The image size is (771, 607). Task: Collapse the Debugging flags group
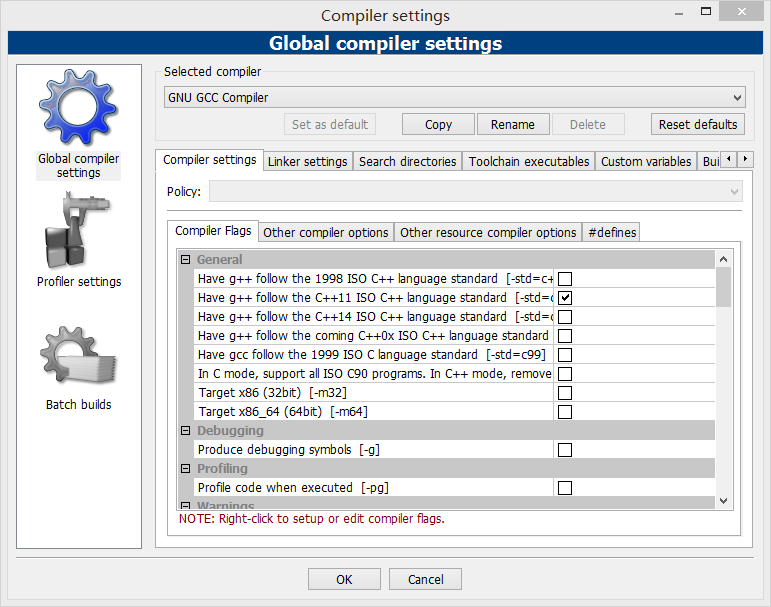click(185, 430)
